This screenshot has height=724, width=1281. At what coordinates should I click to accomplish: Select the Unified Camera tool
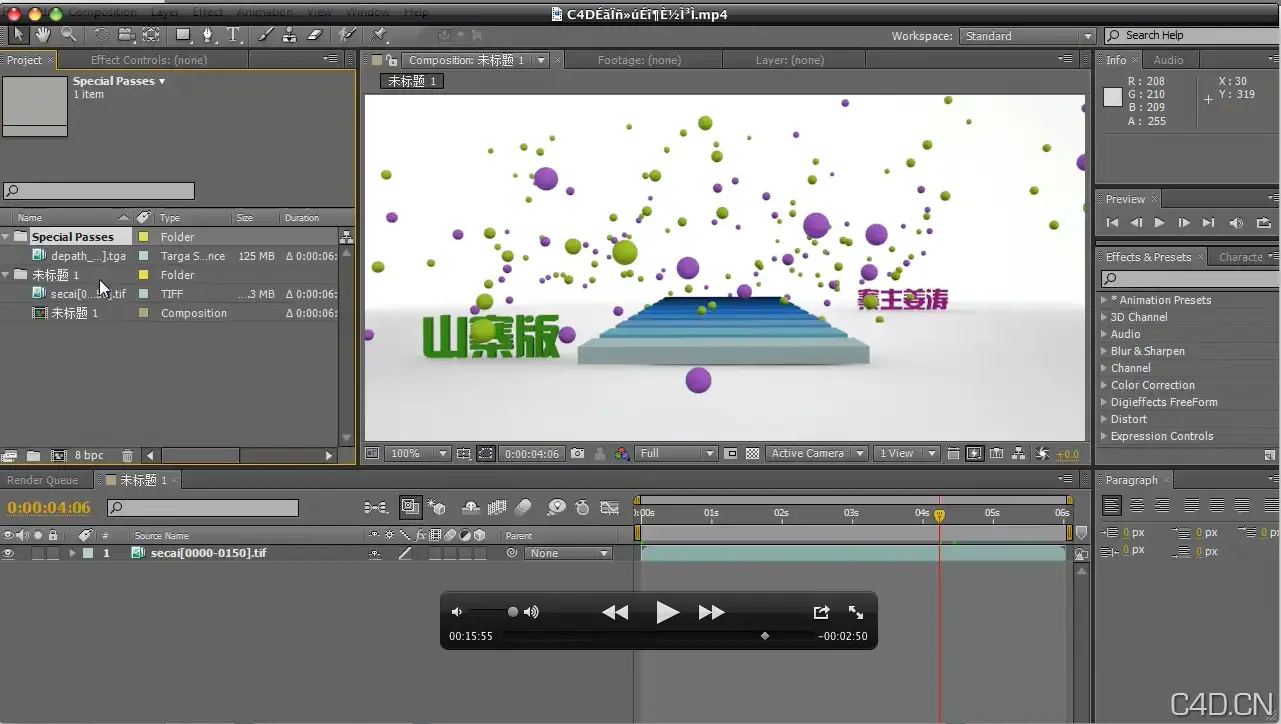click(x=126, y=34)
